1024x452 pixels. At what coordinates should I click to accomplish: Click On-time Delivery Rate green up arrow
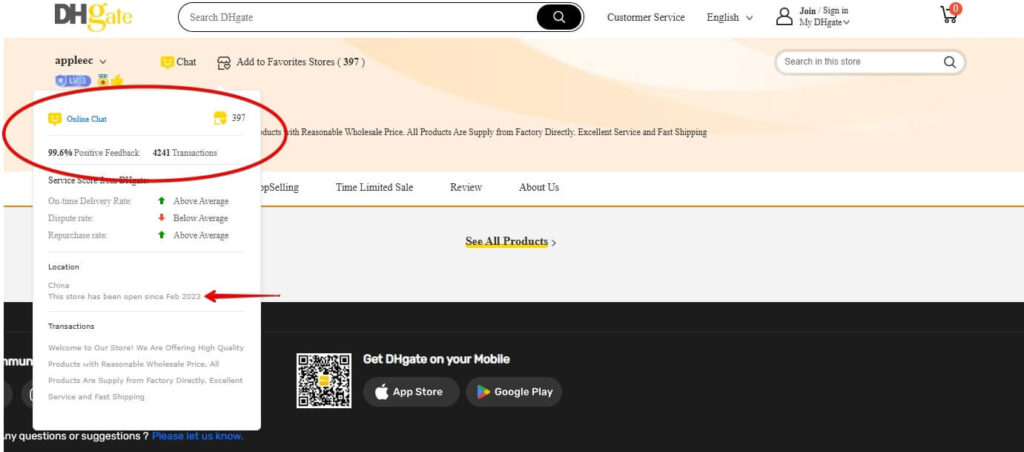161,201
